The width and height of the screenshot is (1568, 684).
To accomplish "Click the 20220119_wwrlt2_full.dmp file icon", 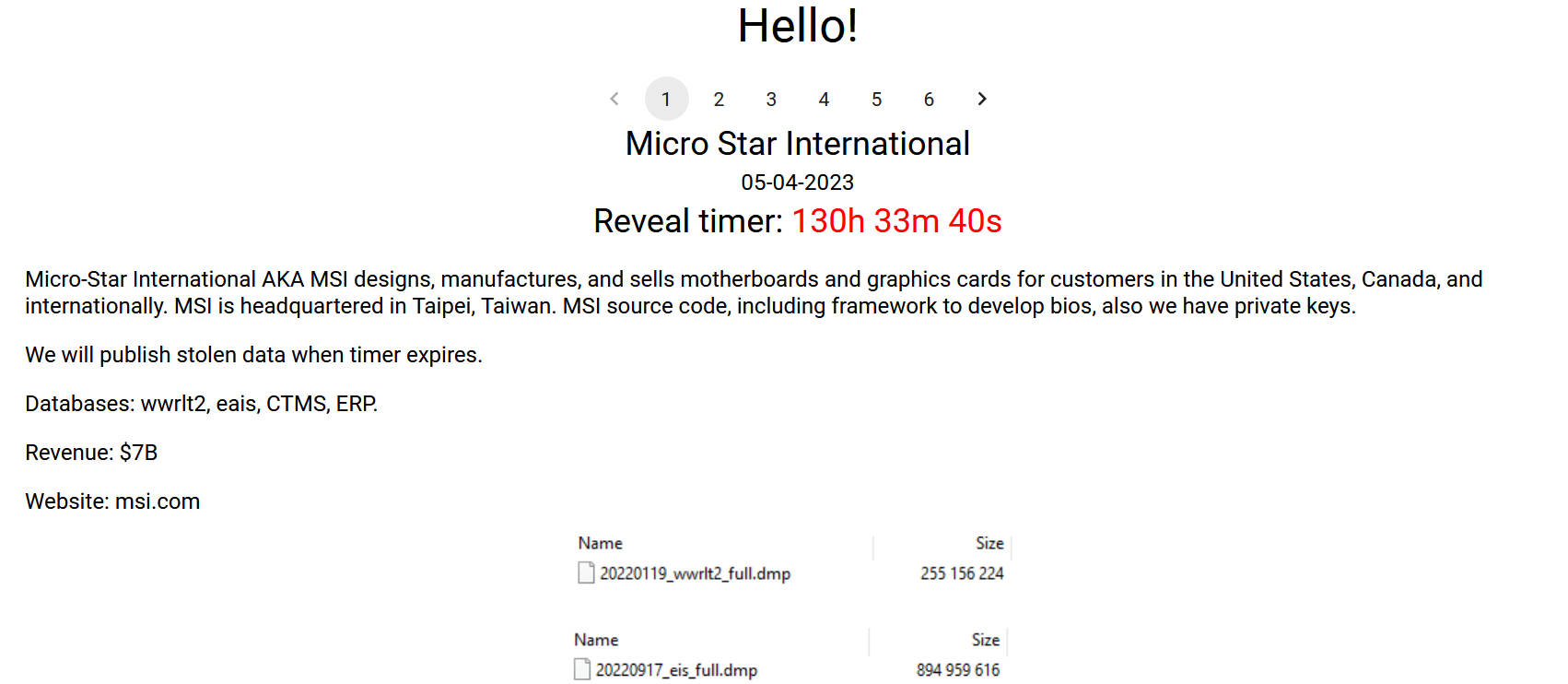I will [x=586, y=573].
